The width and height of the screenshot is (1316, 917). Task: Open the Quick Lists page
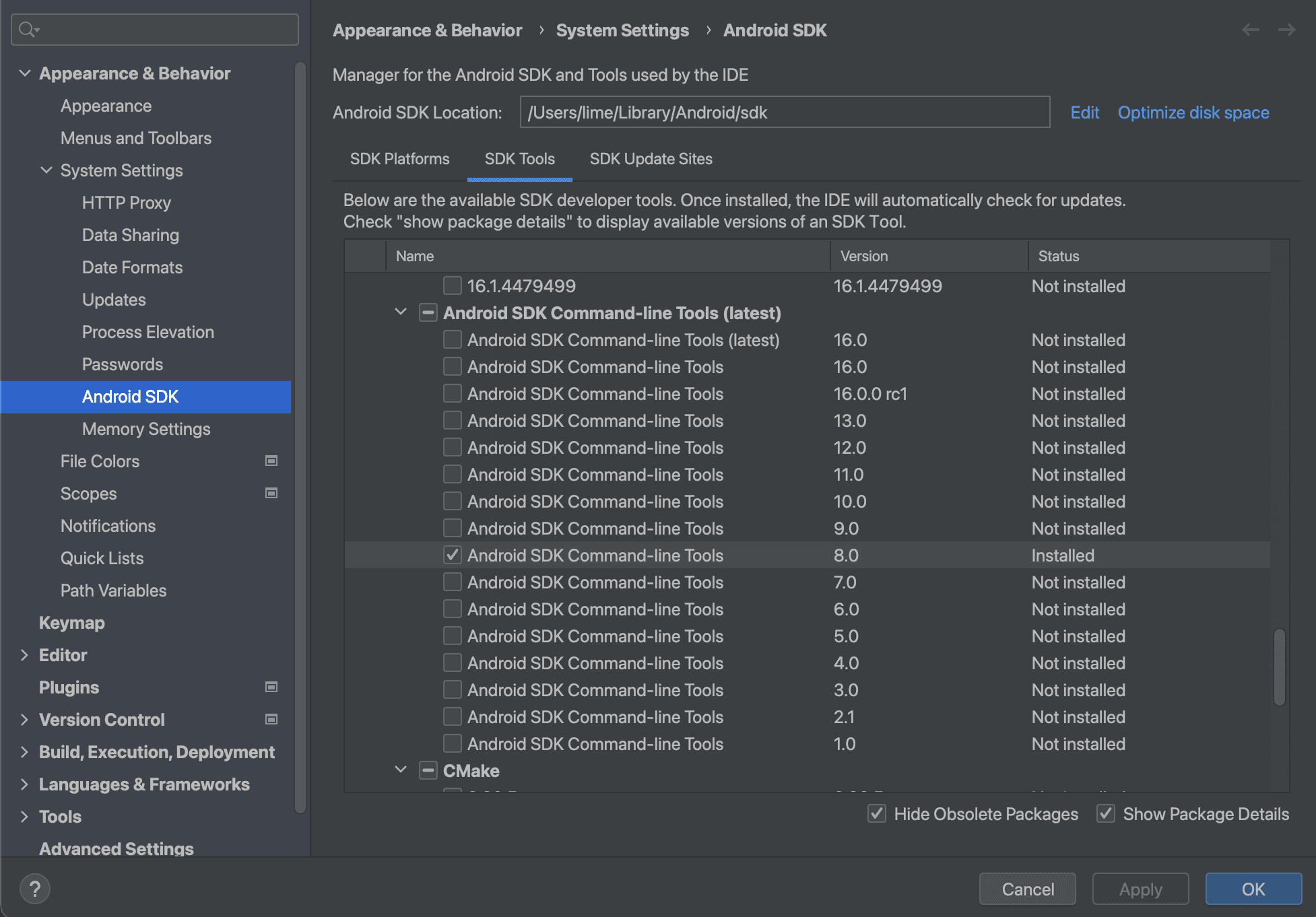[x=102, y=558]
